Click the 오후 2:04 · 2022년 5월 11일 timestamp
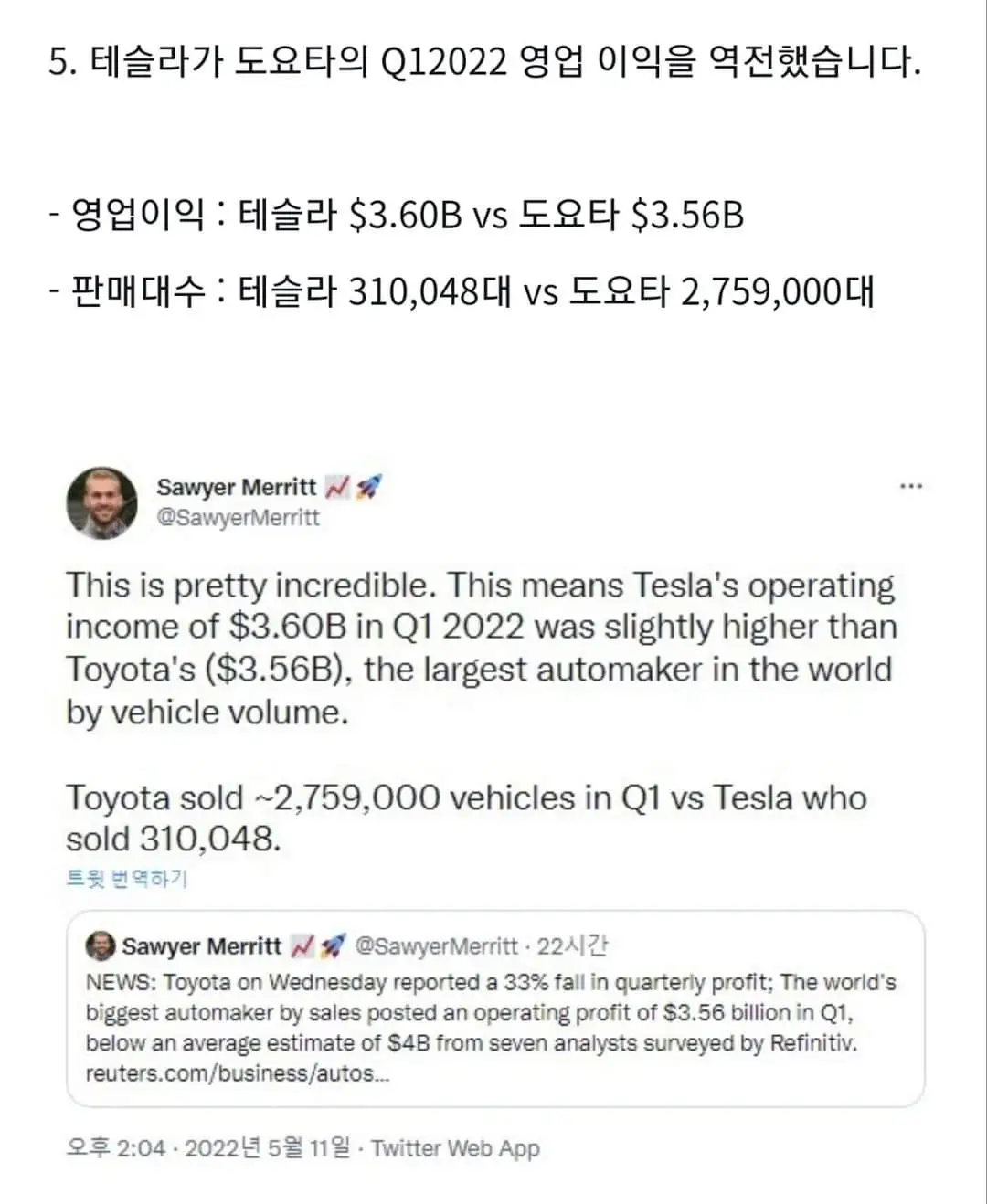The height and width of the screenshot is (1204, 987). coord(207,1148)
